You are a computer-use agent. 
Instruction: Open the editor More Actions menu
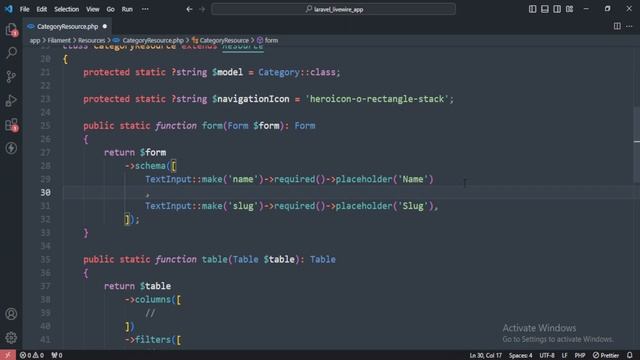(629, 27)
